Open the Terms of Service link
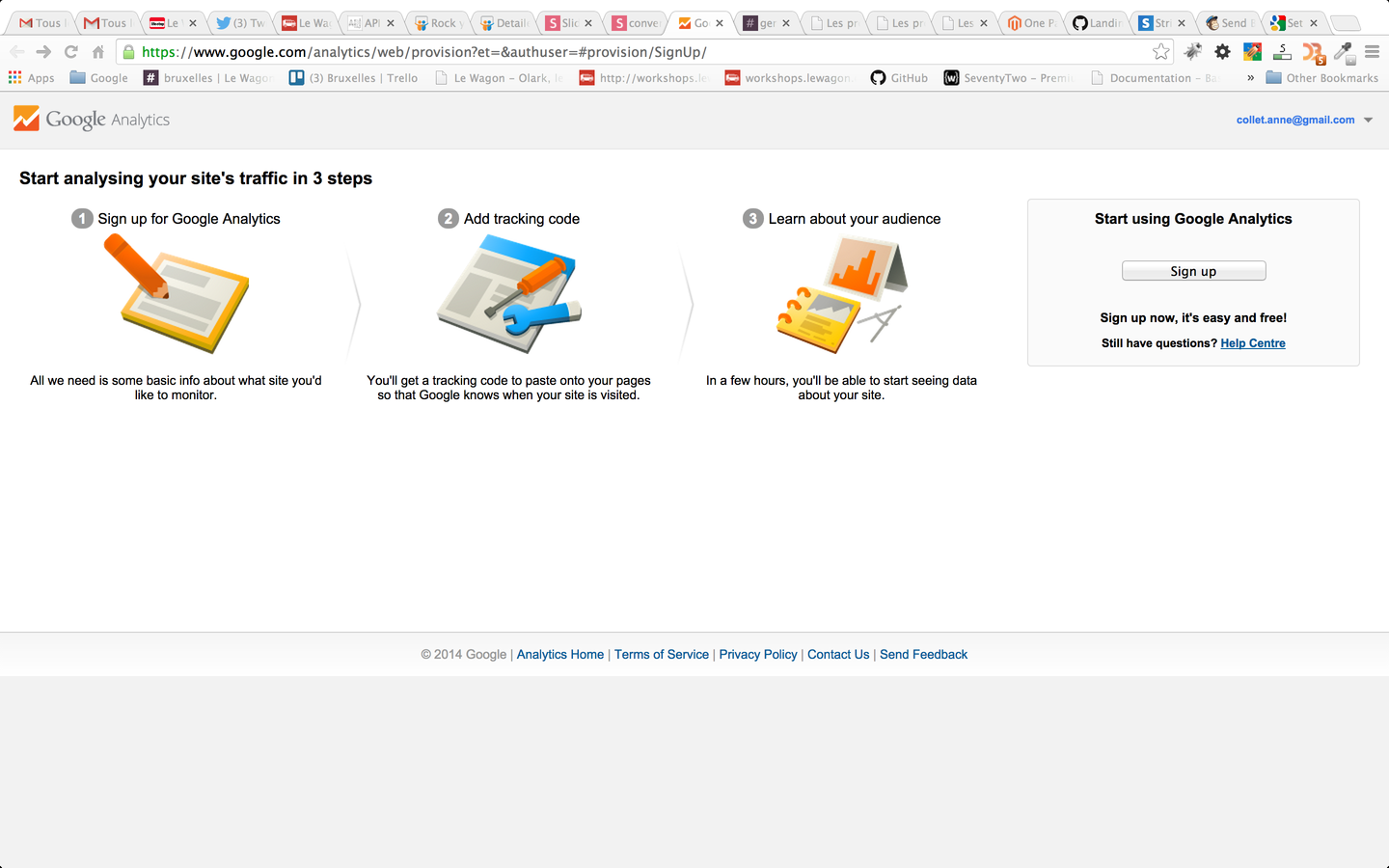Viewport: 1389px width, 868px height. pos(661,655)
